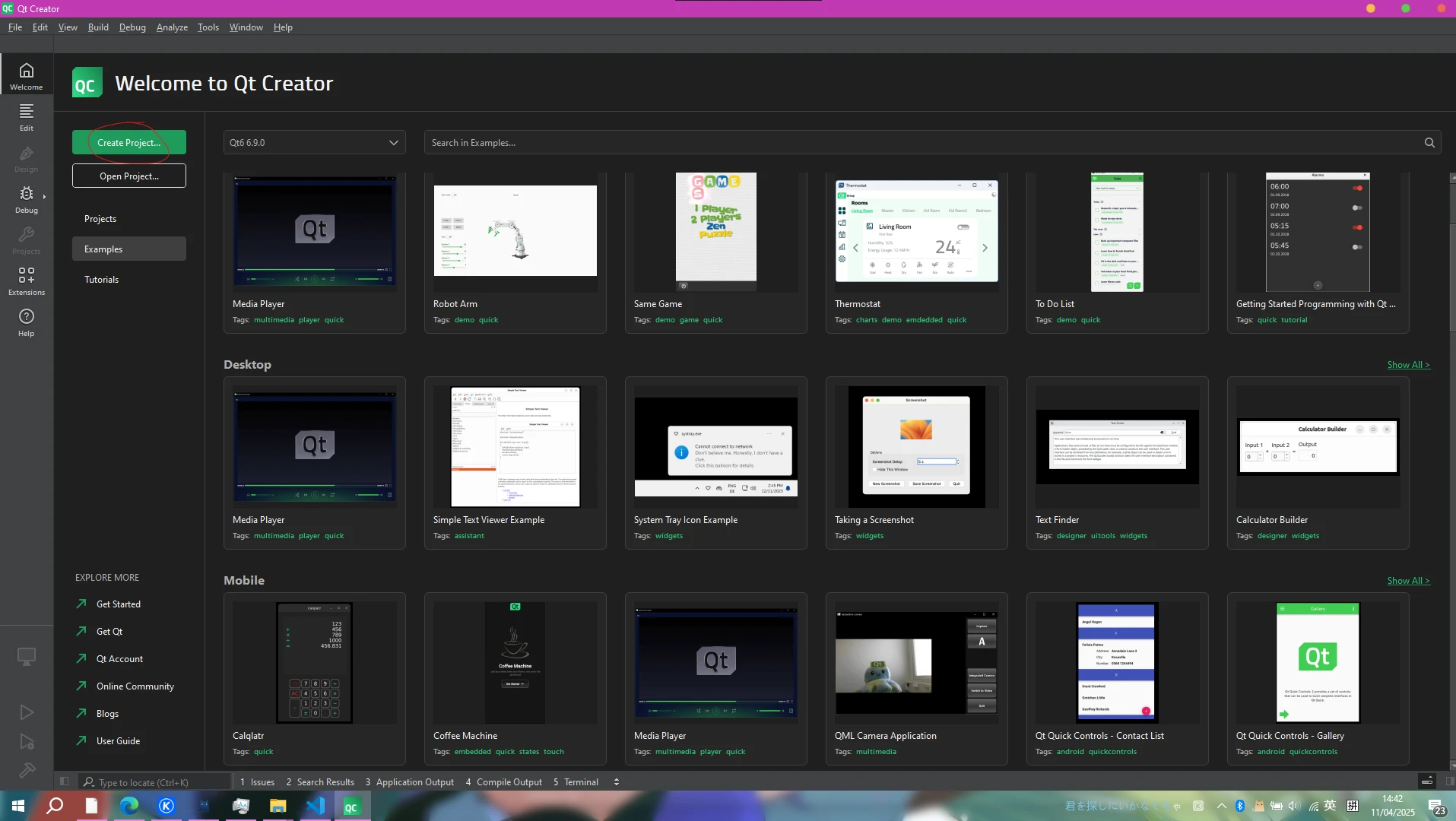Open the File menu

click(x=15, y=27)
